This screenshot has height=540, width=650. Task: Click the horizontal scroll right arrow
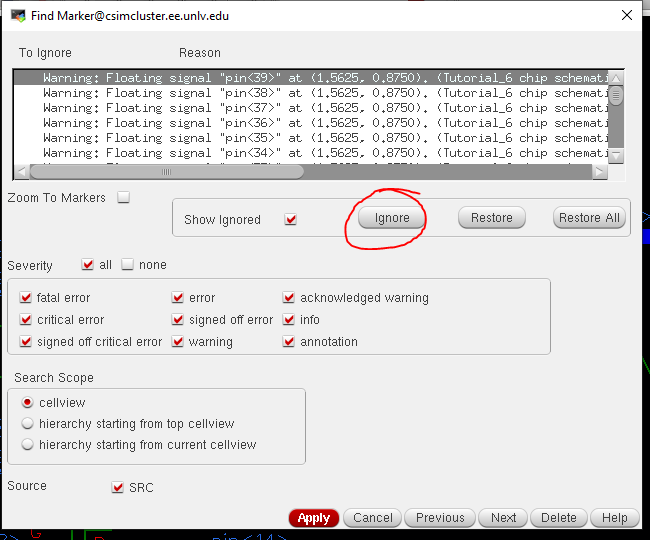click(599, 172)
